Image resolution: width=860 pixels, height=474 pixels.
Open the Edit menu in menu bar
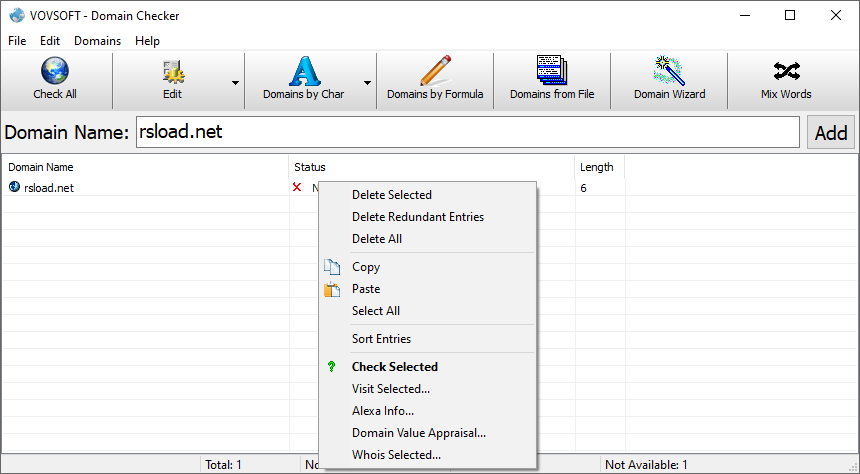[x=50, y=41]
